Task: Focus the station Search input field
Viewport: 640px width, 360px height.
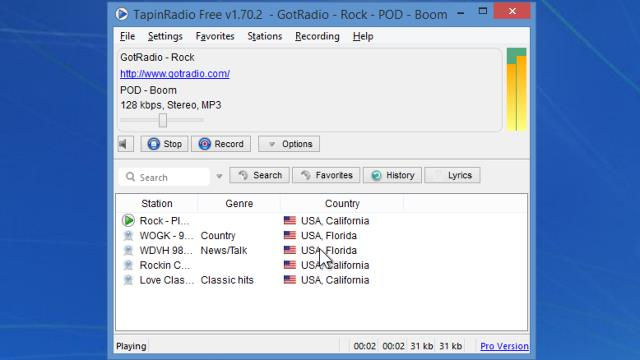Action: pyautogui.click(x=164, y=177)
